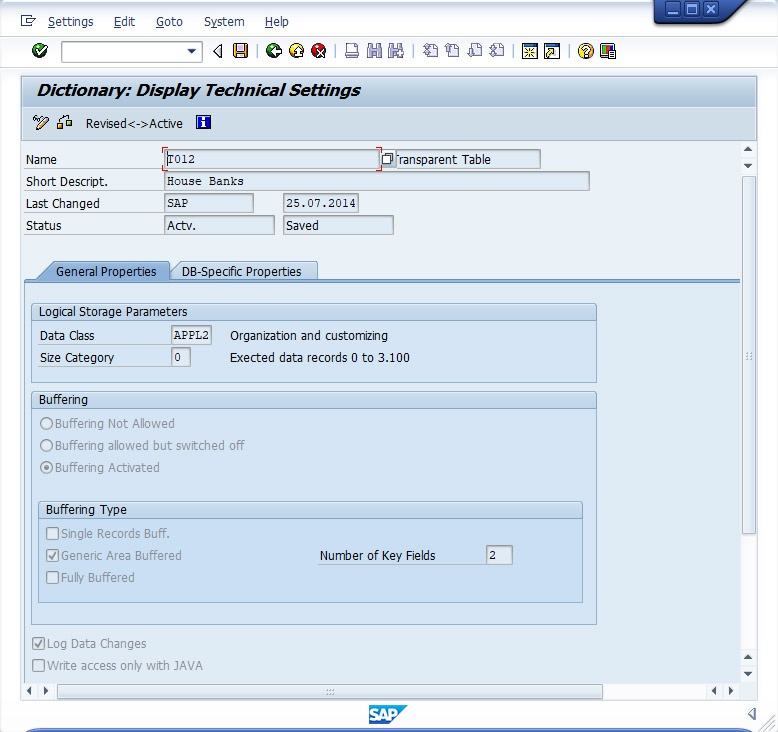Image resolution: width=778 pixels, height=732 pixels.
Task: Click the Last Changed date 25.07.2014 field
Action: (321, 203)
